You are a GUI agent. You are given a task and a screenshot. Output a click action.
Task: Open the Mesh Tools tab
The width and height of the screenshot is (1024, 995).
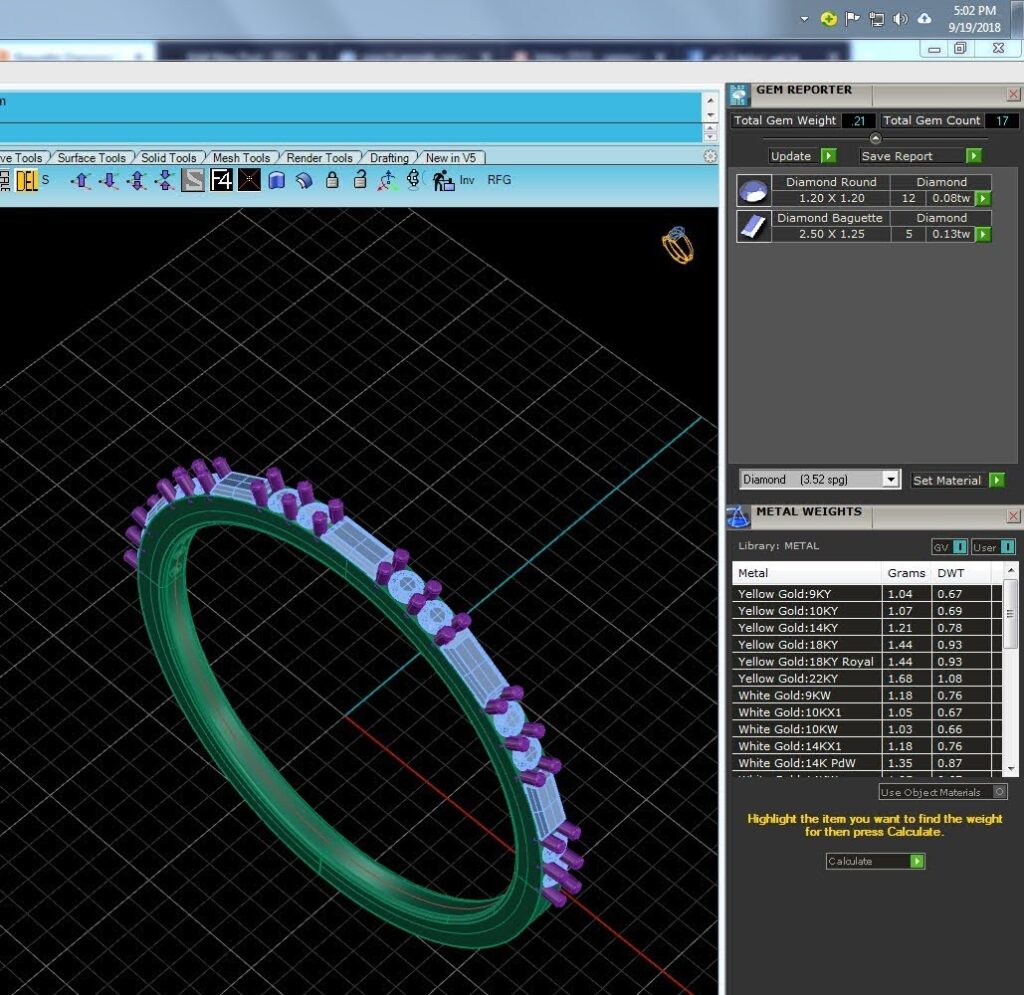pos(241,158)
